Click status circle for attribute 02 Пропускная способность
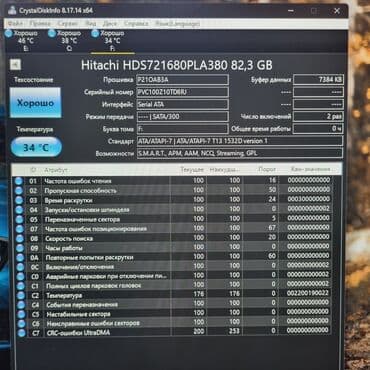Image resolution: width=370 pixels, height=370 pixels. click(x=19, y=190)
